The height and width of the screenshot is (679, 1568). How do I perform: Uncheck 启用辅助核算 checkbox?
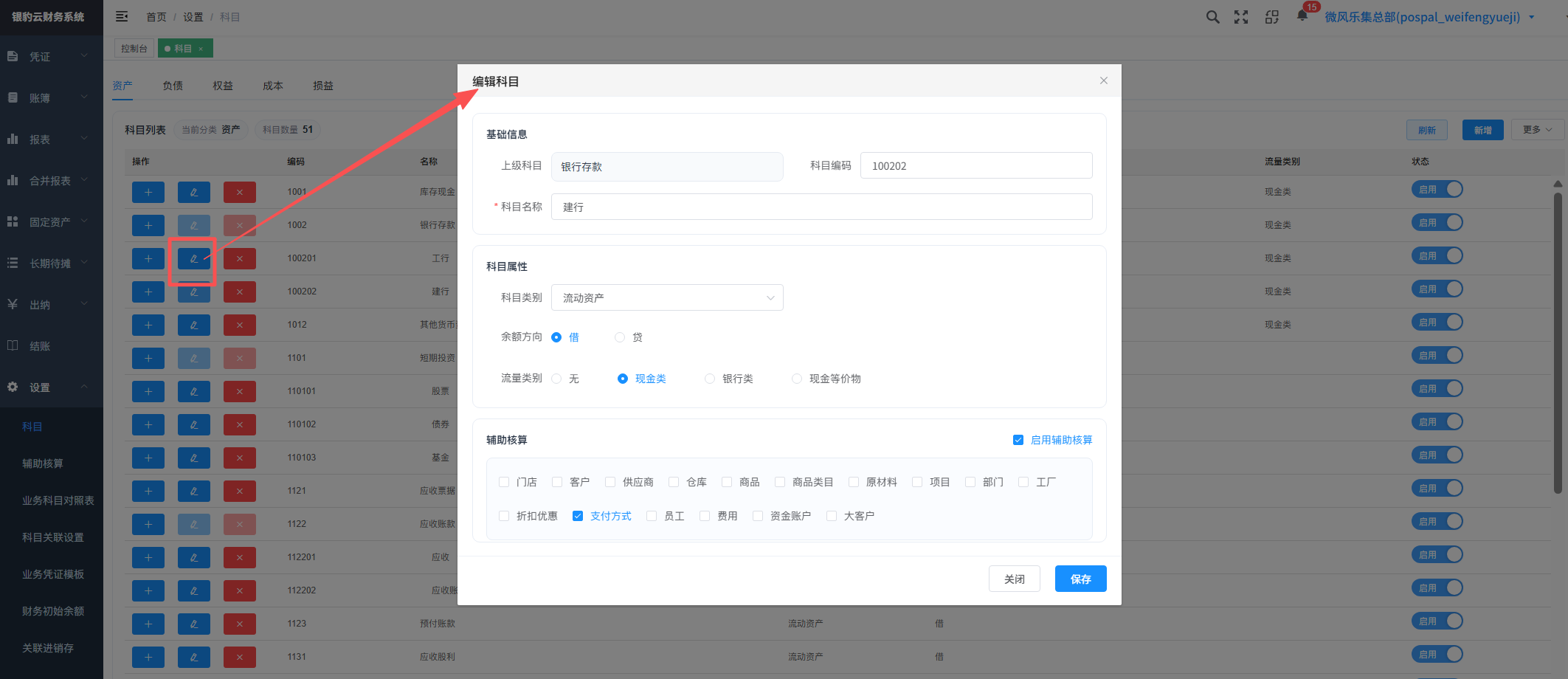(x=1018, y=440)
